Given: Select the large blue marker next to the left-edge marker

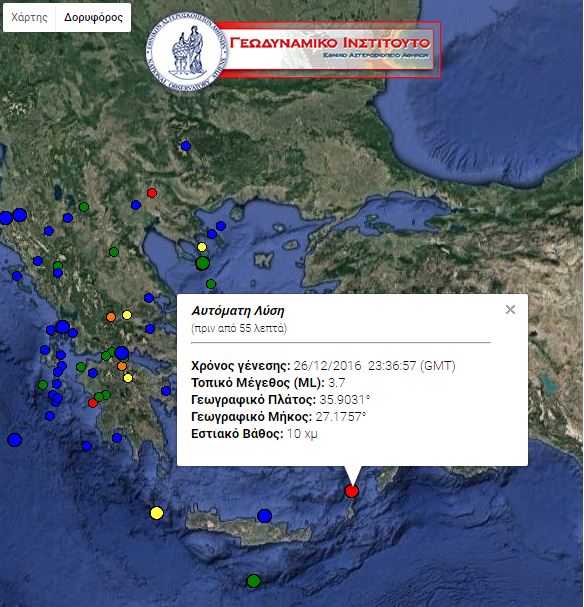Looking at the screenshot, I should [x=20, y=215].
